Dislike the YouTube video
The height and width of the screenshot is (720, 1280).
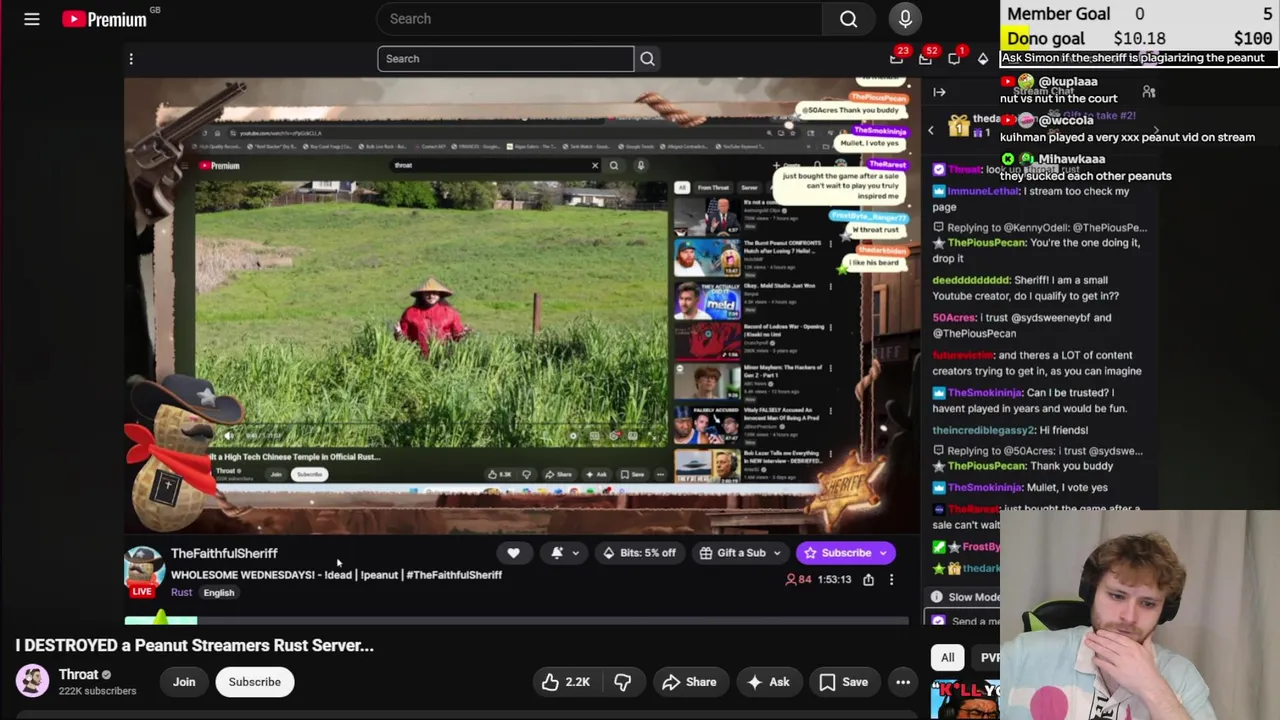click(623, 682)
